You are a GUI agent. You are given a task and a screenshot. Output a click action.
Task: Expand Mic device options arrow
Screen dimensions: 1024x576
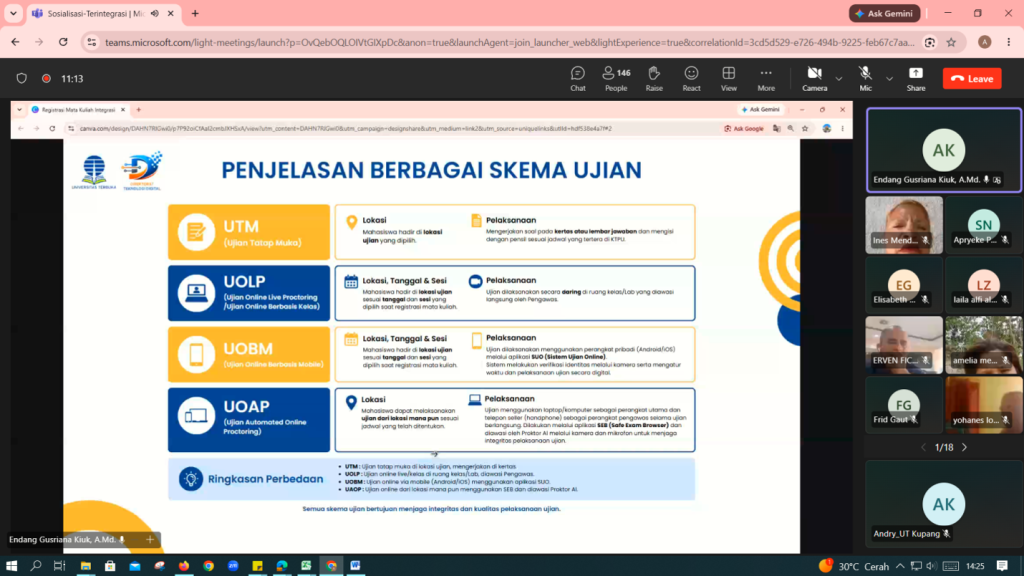[x=889, y=79]
